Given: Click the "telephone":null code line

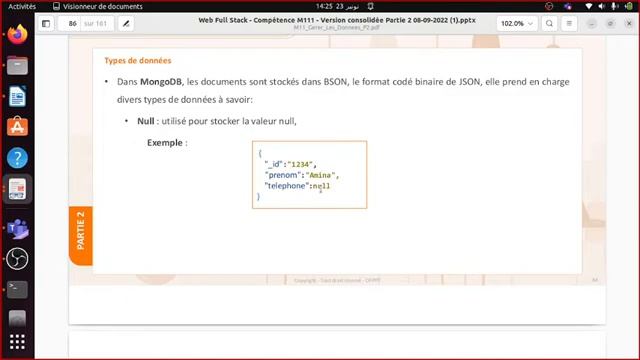Looking at the screenshot, I should tap(298, 186).
